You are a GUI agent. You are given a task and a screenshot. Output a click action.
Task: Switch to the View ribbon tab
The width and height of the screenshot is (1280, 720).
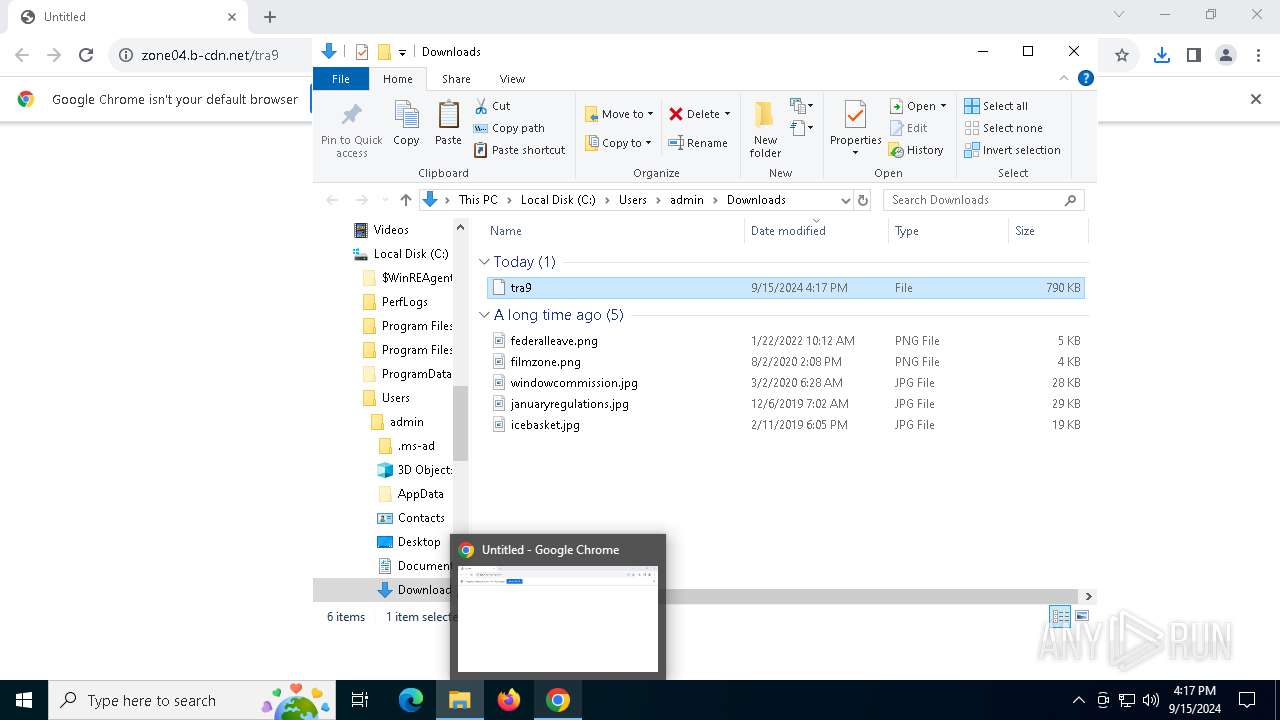[x=512, y=79]
